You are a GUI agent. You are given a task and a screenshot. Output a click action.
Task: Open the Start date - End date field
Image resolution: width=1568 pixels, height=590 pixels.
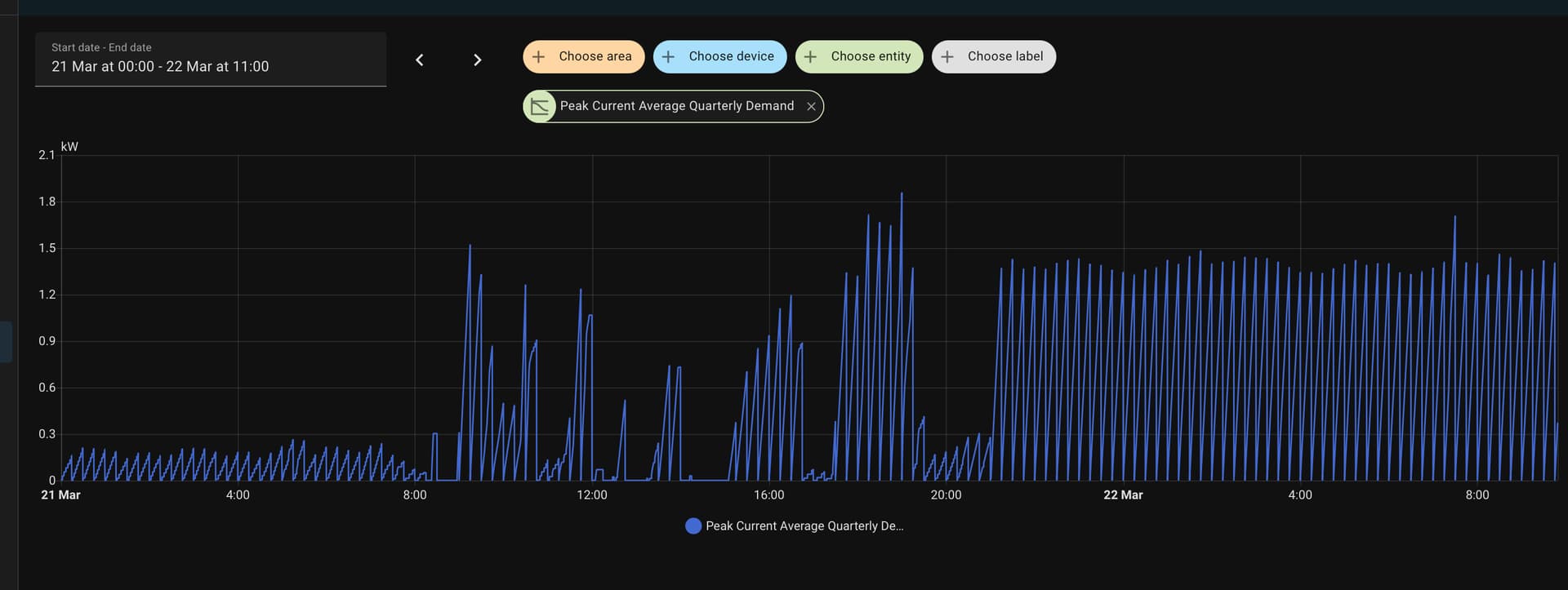[x=211, y=59]
